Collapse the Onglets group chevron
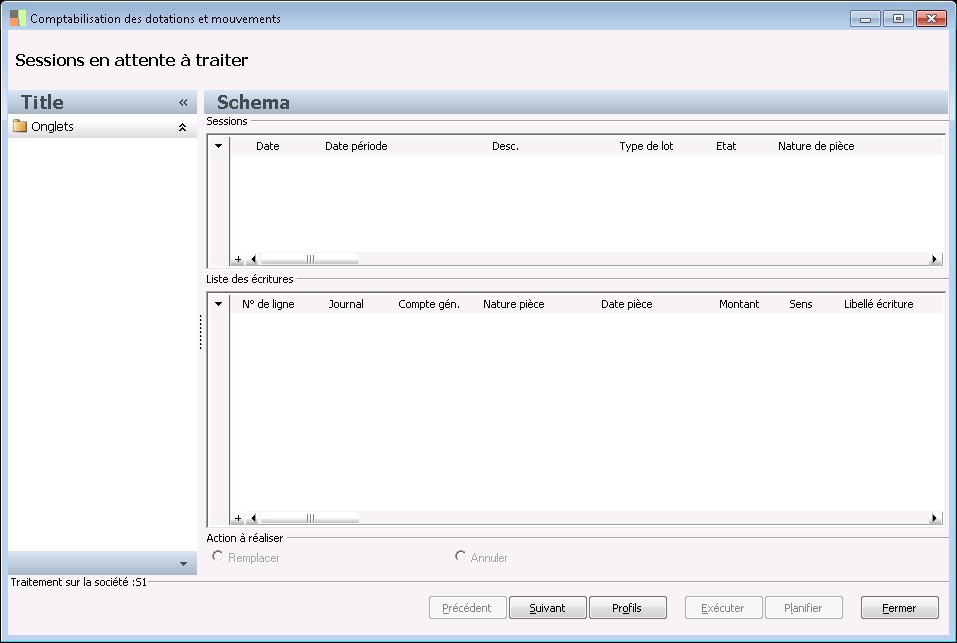Image resolution: width=957 pixels, height=643 pixels. pyautogui.click(x=182, y=128)
